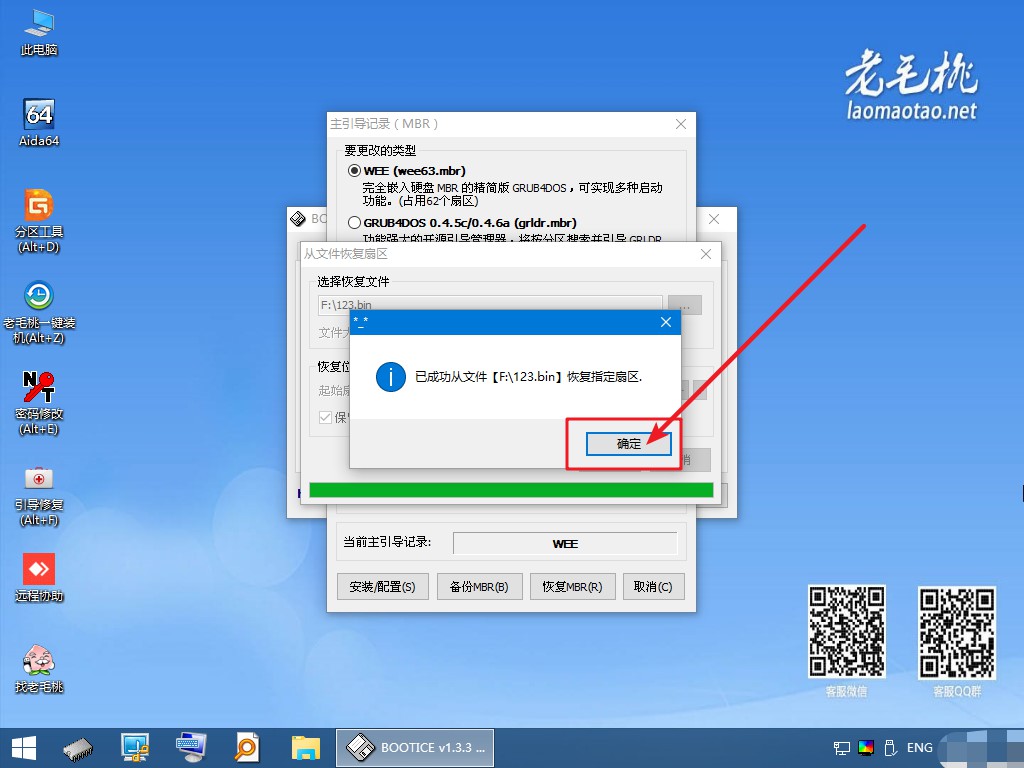
Task: Open 分区工具 (Alt+D) desktop icon
Action: point(39,221)
